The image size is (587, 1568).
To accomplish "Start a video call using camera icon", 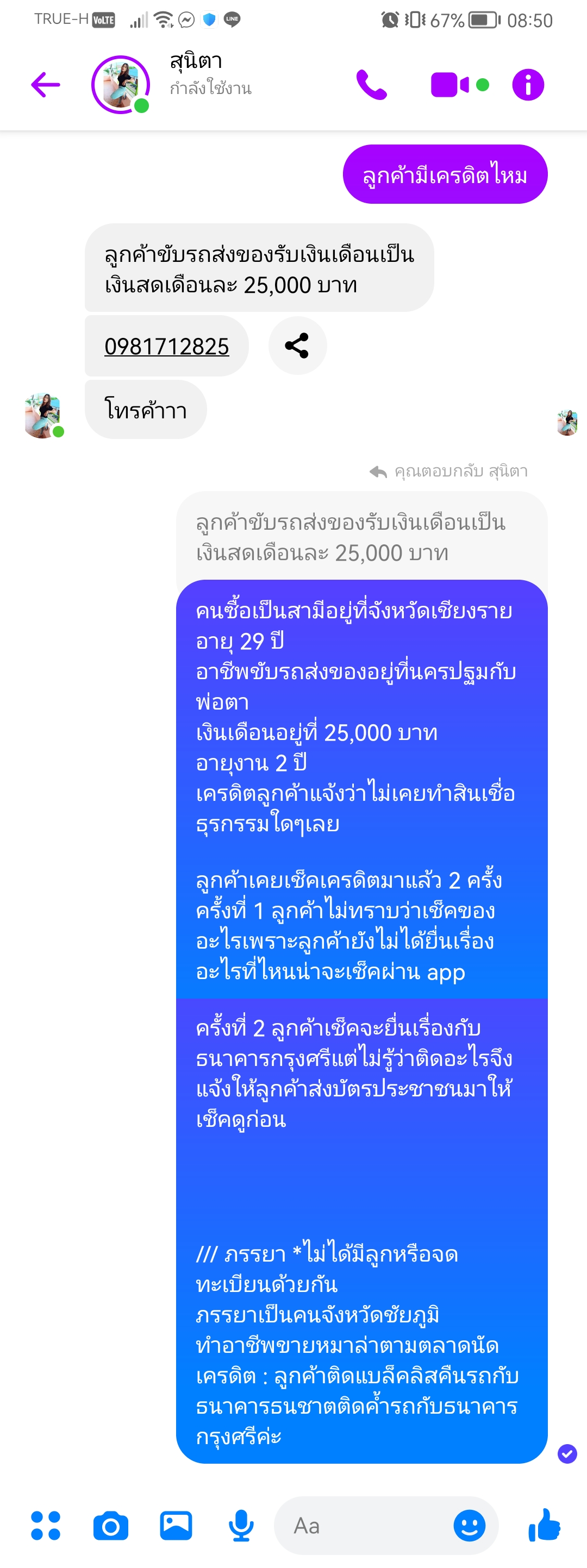I will click(451, 85).
